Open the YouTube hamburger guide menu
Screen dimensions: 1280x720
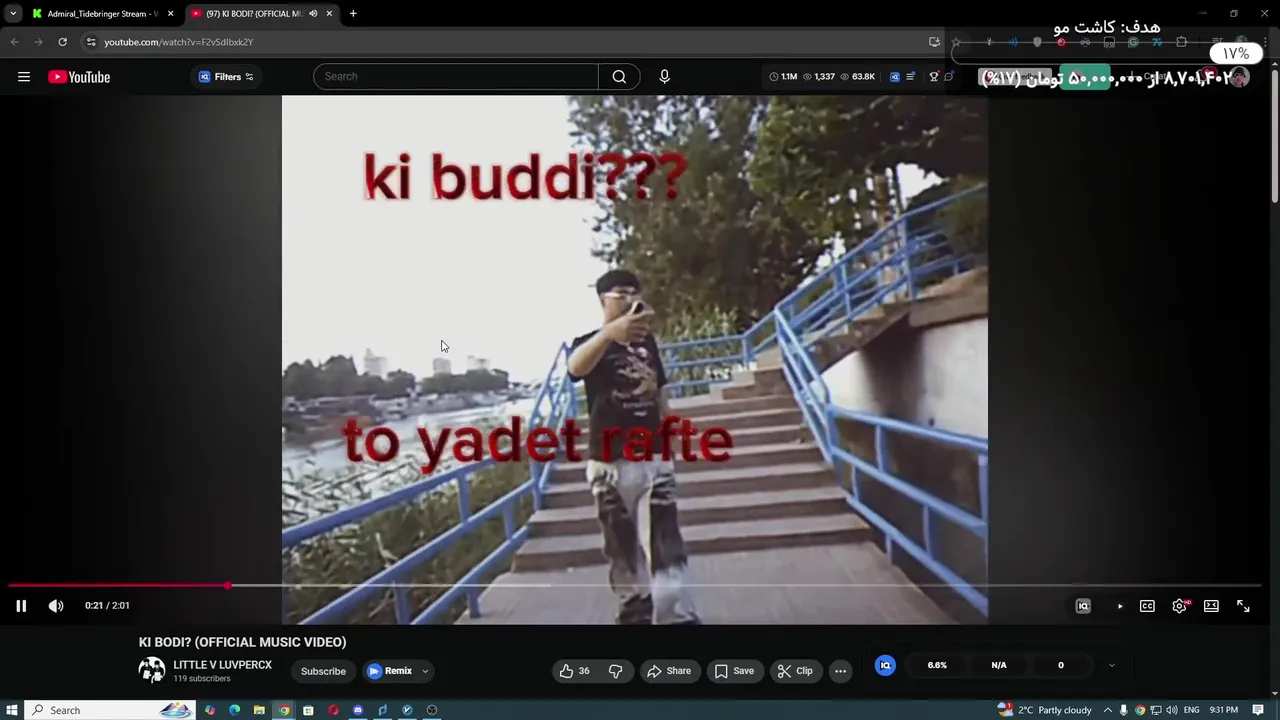(x=24, y=77)
